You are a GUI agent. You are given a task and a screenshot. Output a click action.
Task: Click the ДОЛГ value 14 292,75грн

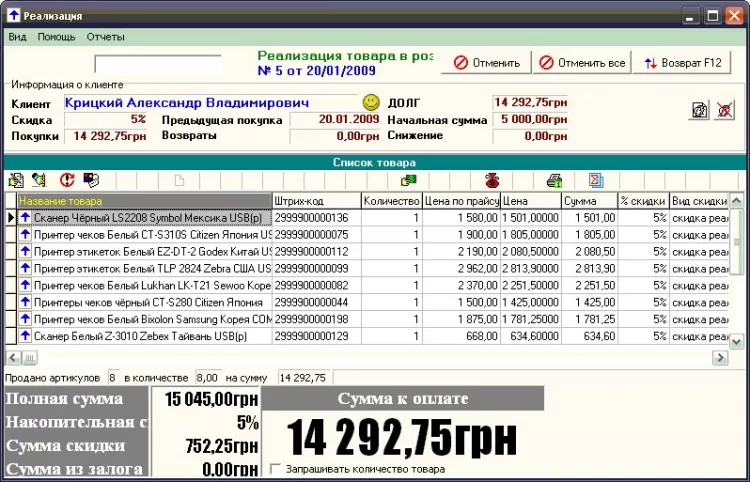click(x=530, y=102)
